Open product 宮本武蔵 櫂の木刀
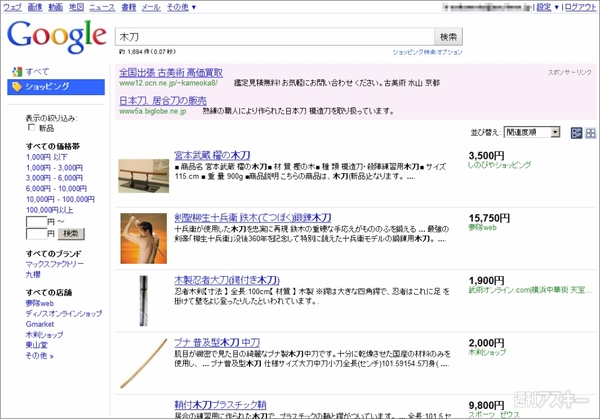 click(212, 155)
